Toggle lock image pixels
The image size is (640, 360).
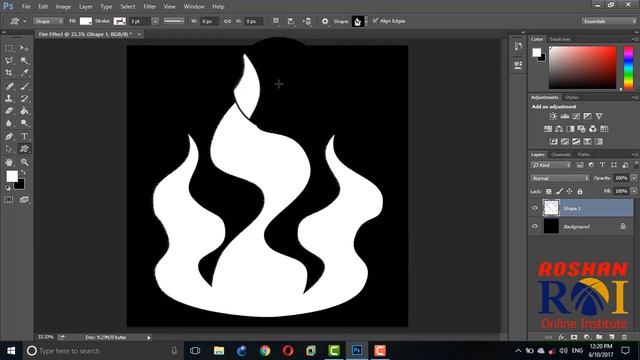click(x=559, y=191)
